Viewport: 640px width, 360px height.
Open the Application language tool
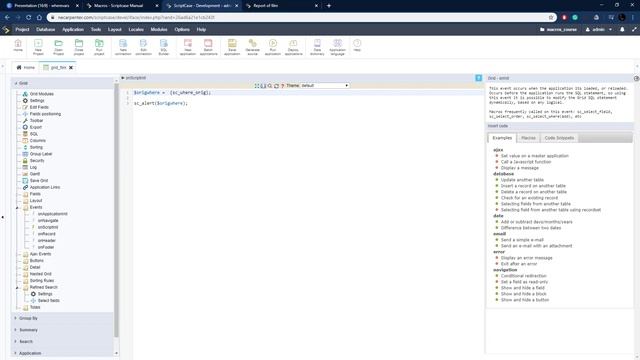(x=338, y=47)
